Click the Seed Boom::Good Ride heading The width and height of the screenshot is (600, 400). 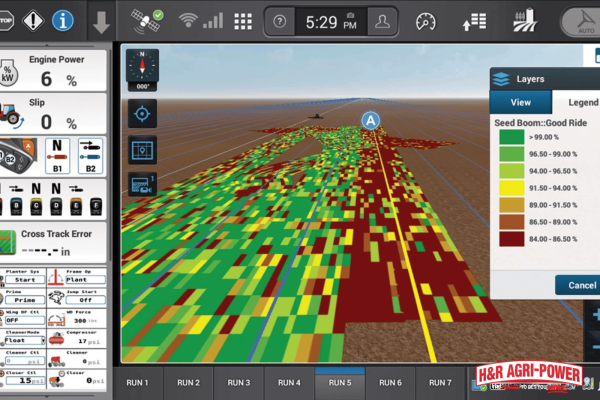tap(540, 123)
